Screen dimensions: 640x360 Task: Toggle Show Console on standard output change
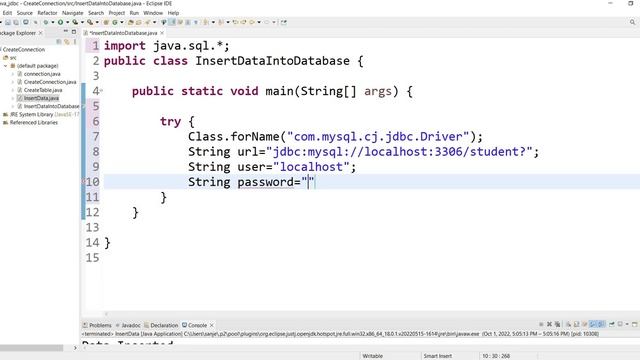(593, 324)
